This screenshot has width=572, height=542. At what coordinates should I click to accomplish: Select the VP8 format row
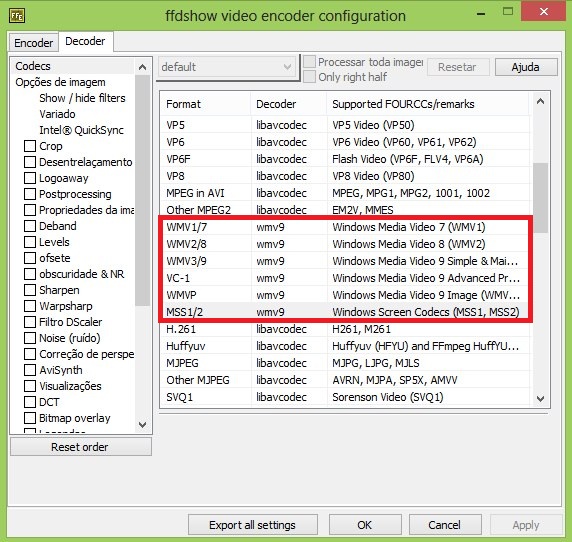pos(345,176)
